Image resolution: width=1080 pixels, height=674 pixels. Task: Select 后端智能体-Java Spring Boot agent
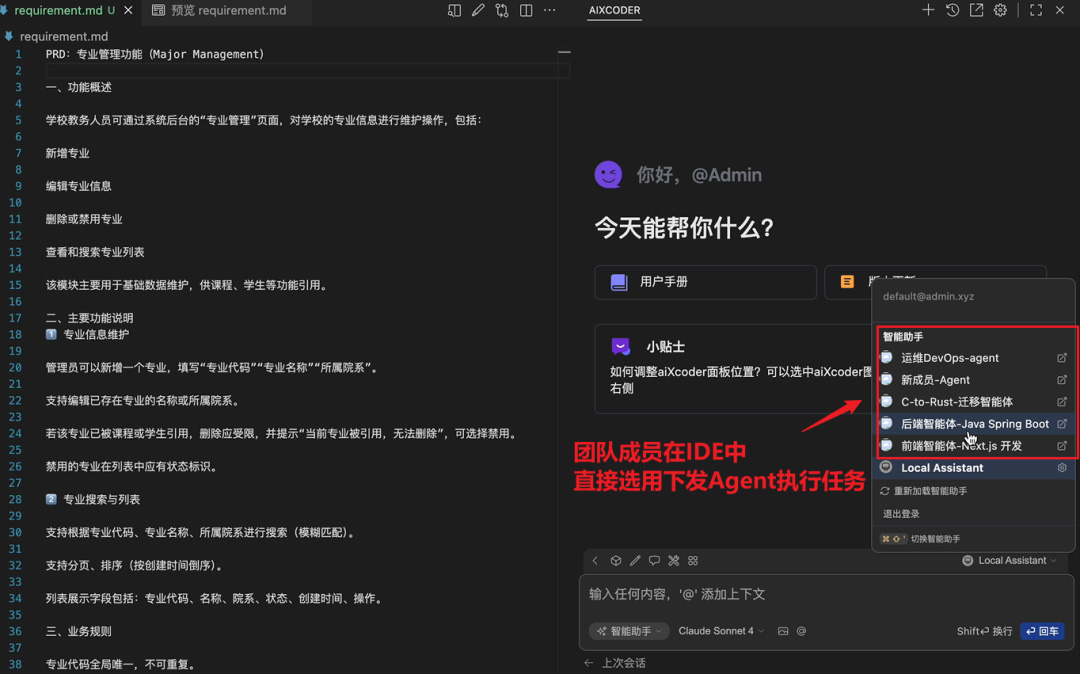(974, 424)
